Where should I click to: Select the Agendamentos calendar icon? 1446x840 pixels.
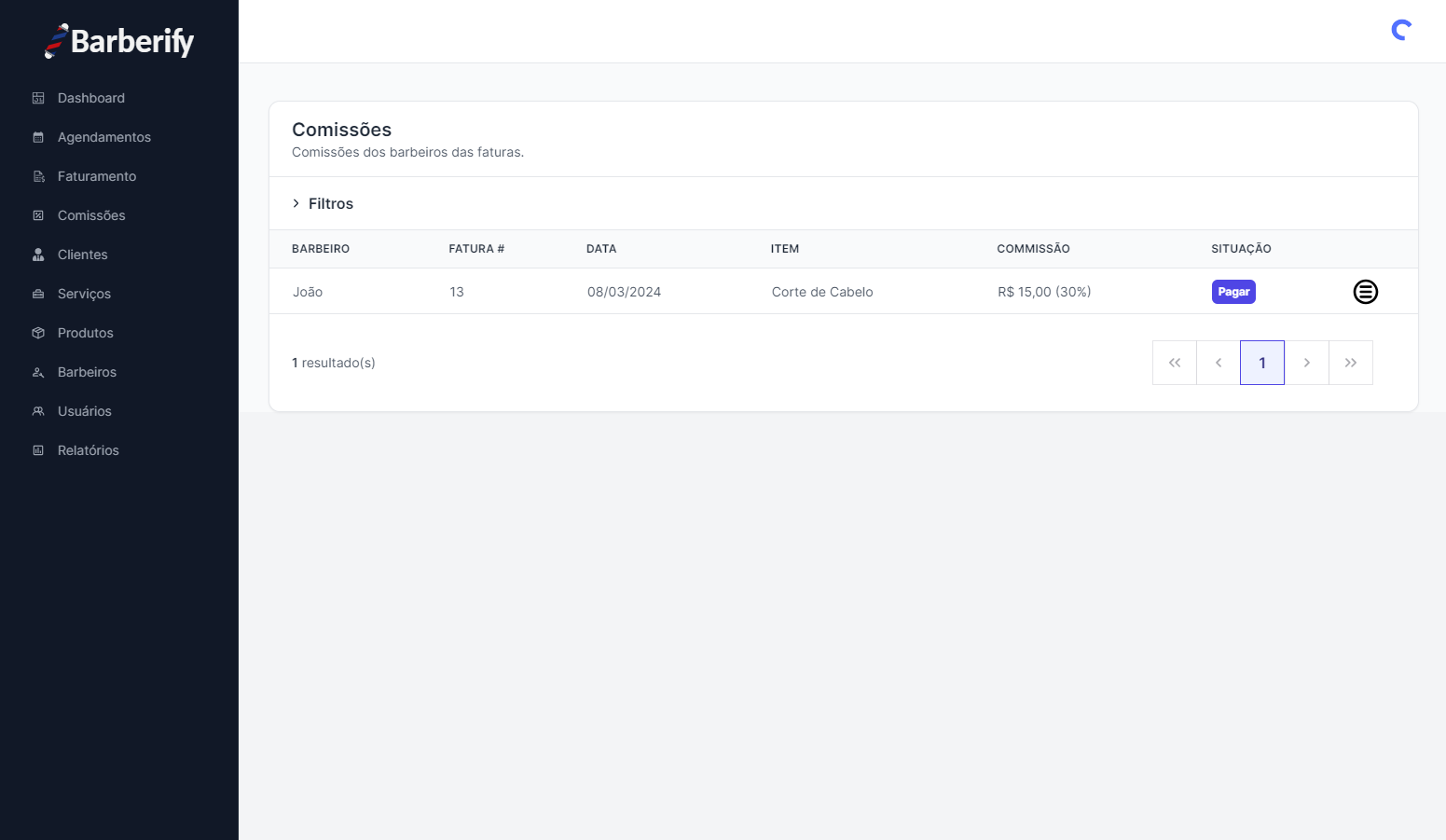[x=37, y=137]
